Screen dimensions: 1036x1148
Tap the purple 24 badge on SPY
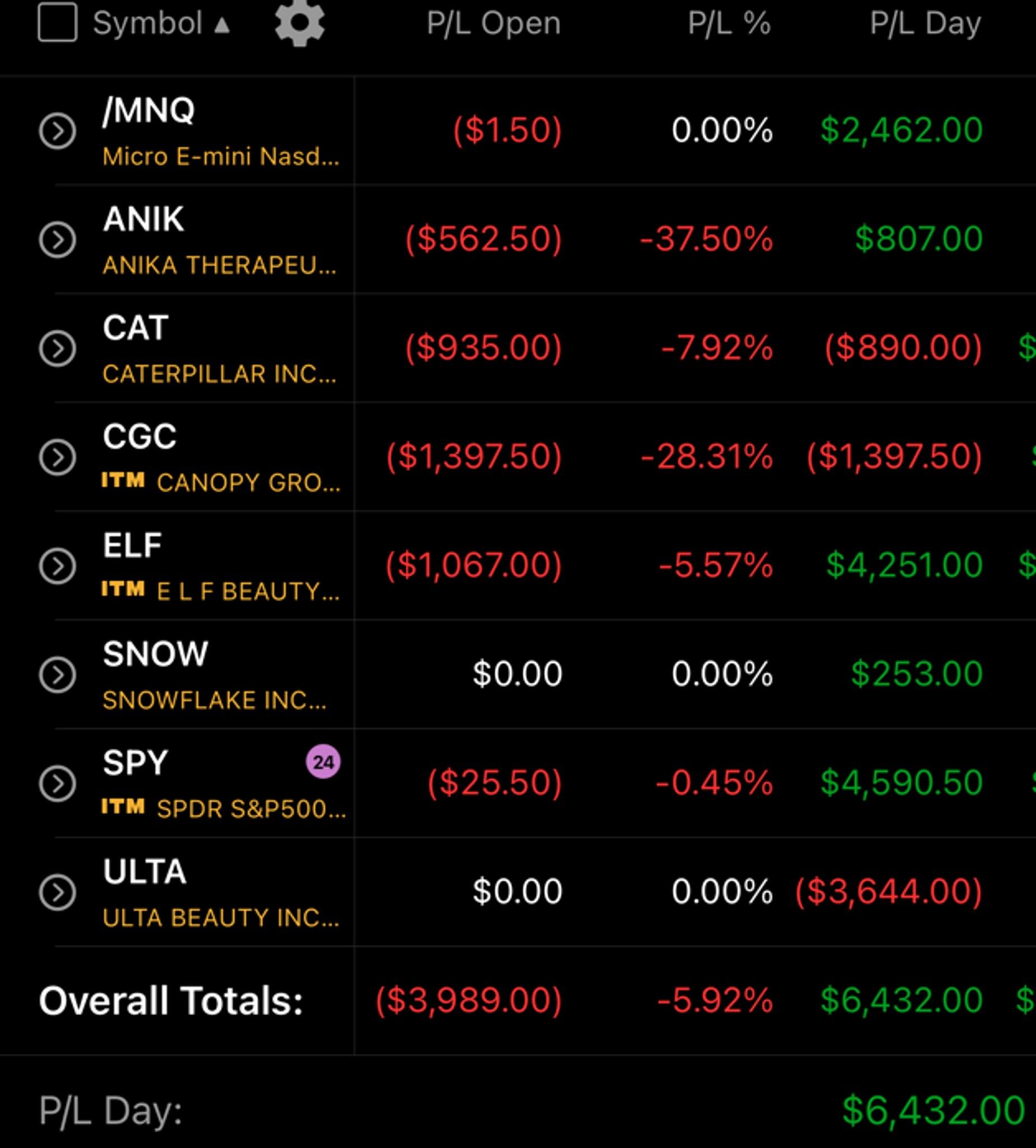click(323, 762)
